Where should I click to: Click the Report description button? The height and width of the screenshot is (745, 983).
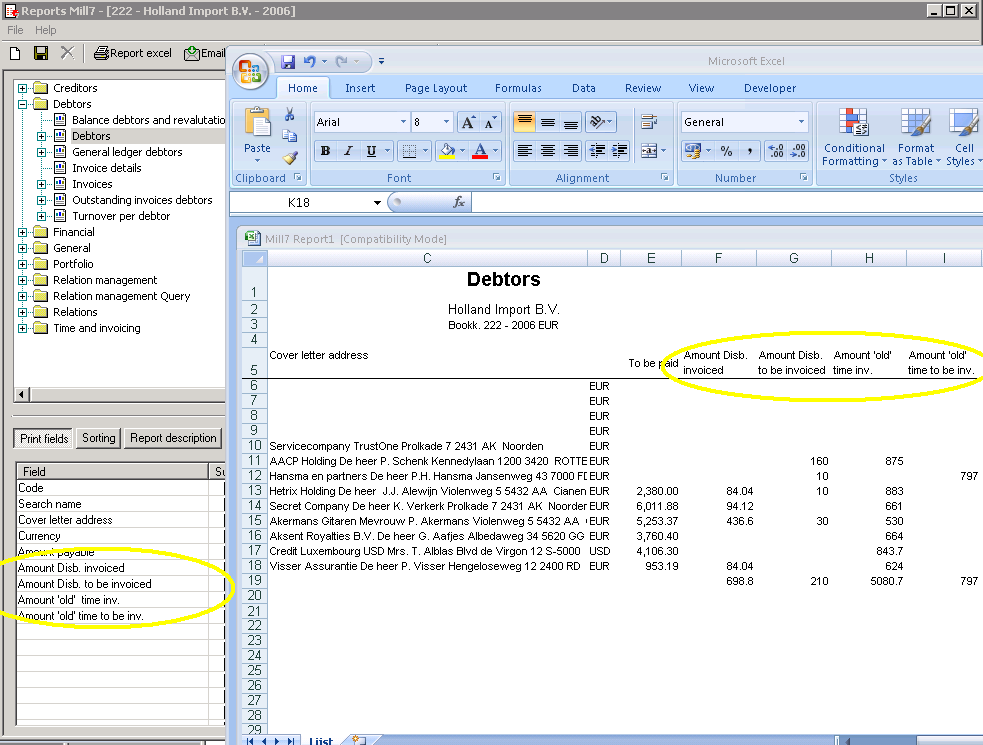point(173,438)
